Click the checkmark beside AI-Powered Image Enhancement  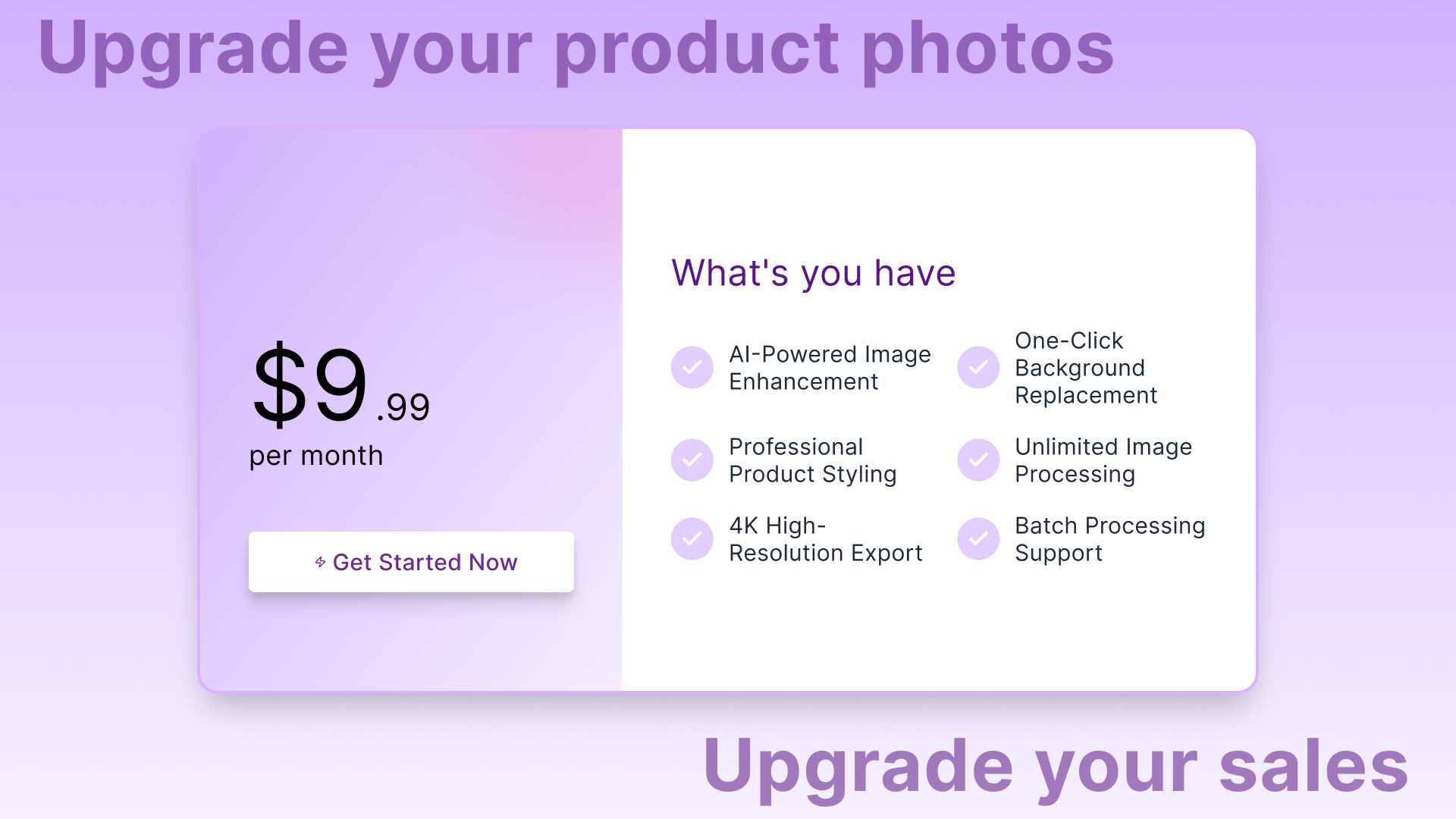point(692,368)
